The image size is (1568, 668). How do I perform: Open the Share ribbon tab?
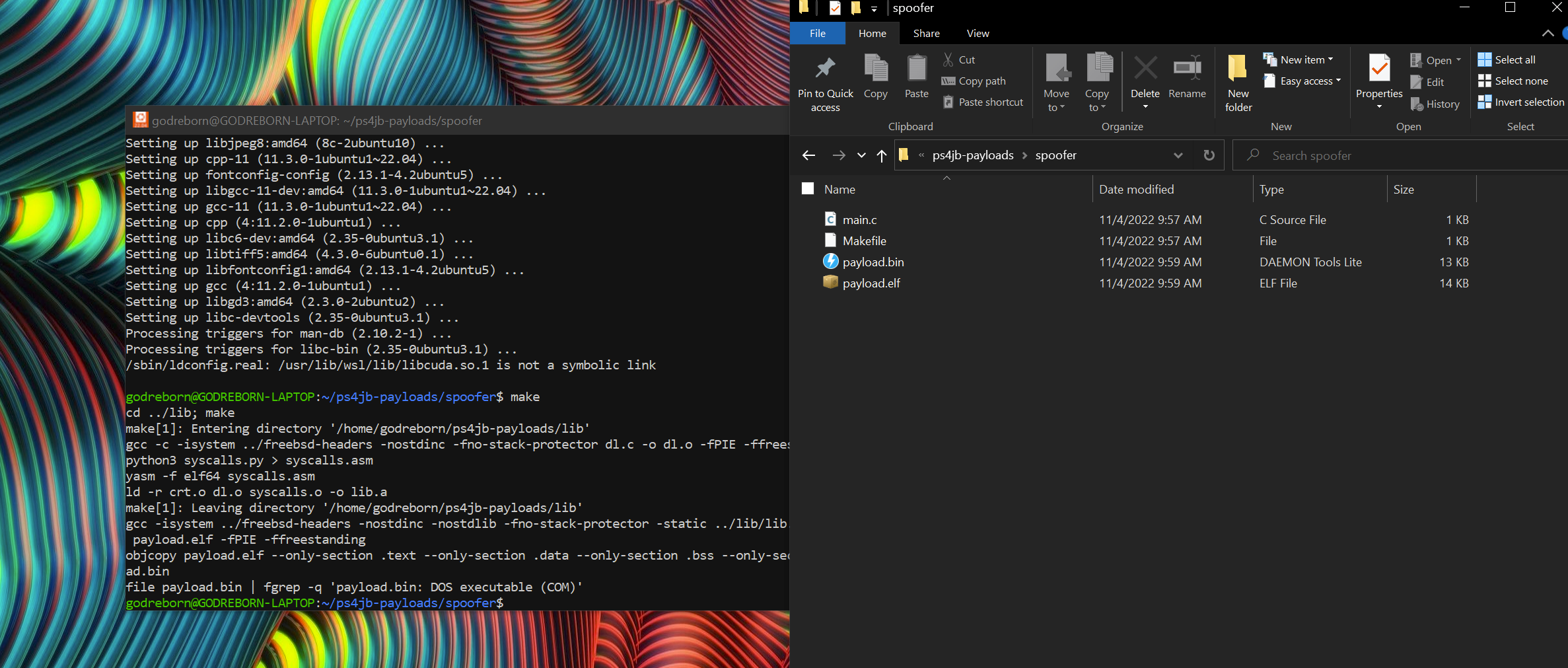point(926,33)
